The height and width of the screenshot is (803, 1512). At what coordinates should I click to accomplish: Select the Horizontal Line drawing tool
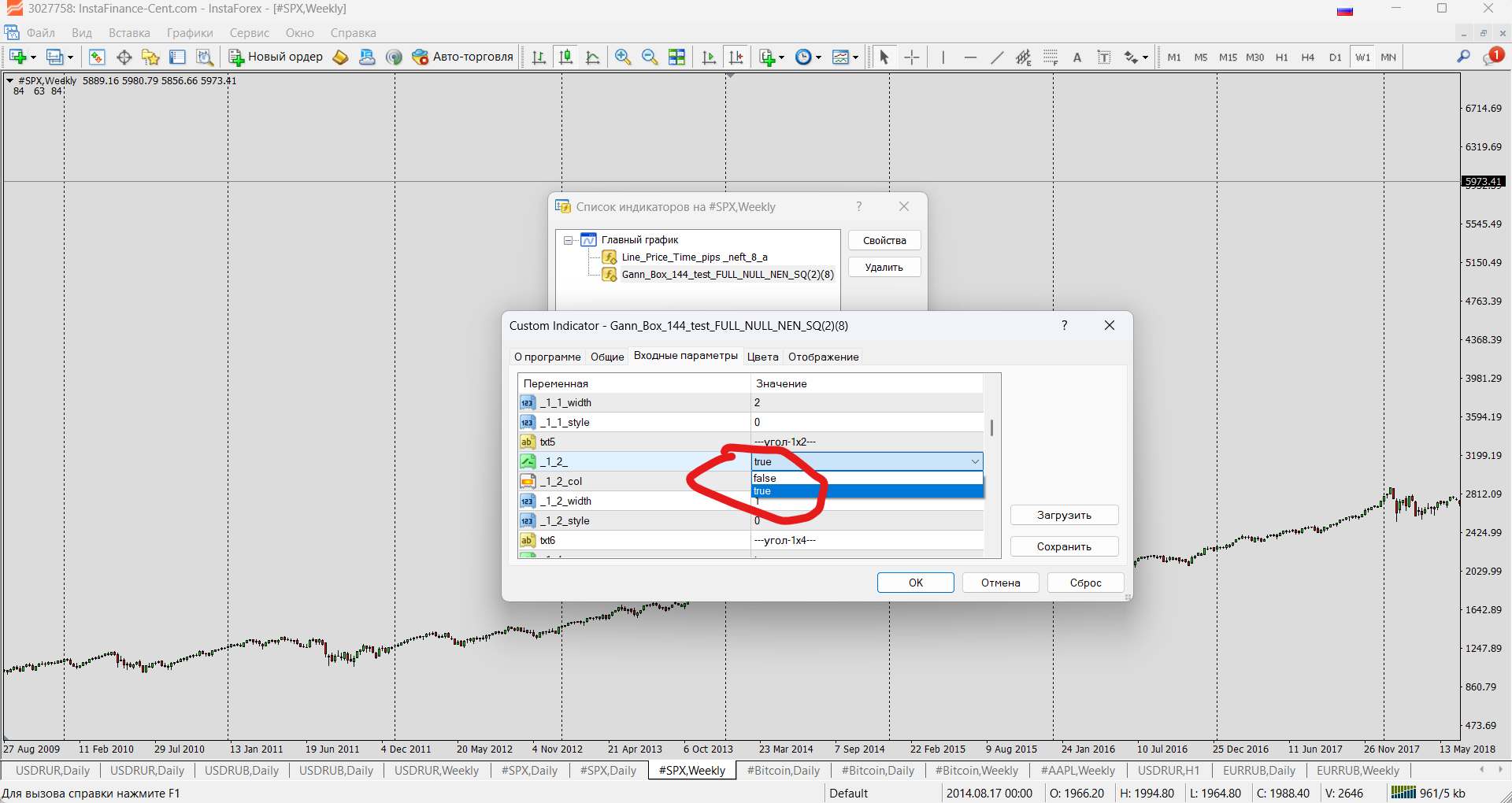coord(970,57)
